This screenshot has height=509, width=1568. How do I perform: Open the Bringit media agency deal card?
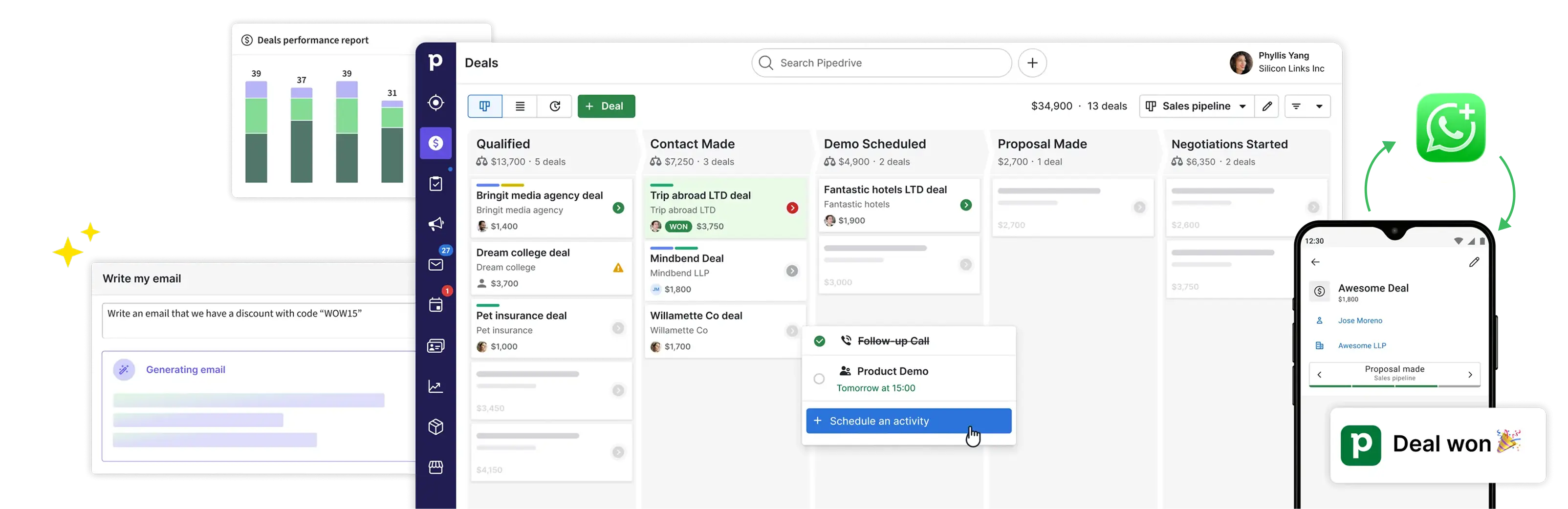coord(551,208)
